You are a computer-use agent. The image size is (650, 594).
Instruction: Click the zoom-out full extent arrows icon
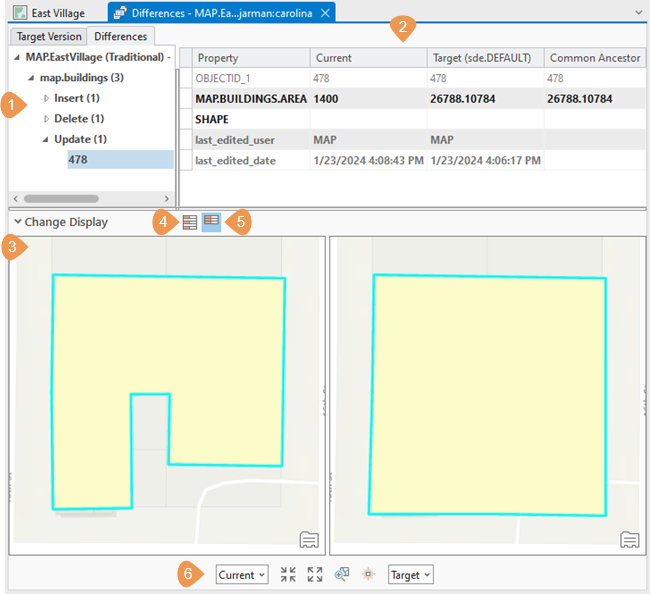pos(315,574)
